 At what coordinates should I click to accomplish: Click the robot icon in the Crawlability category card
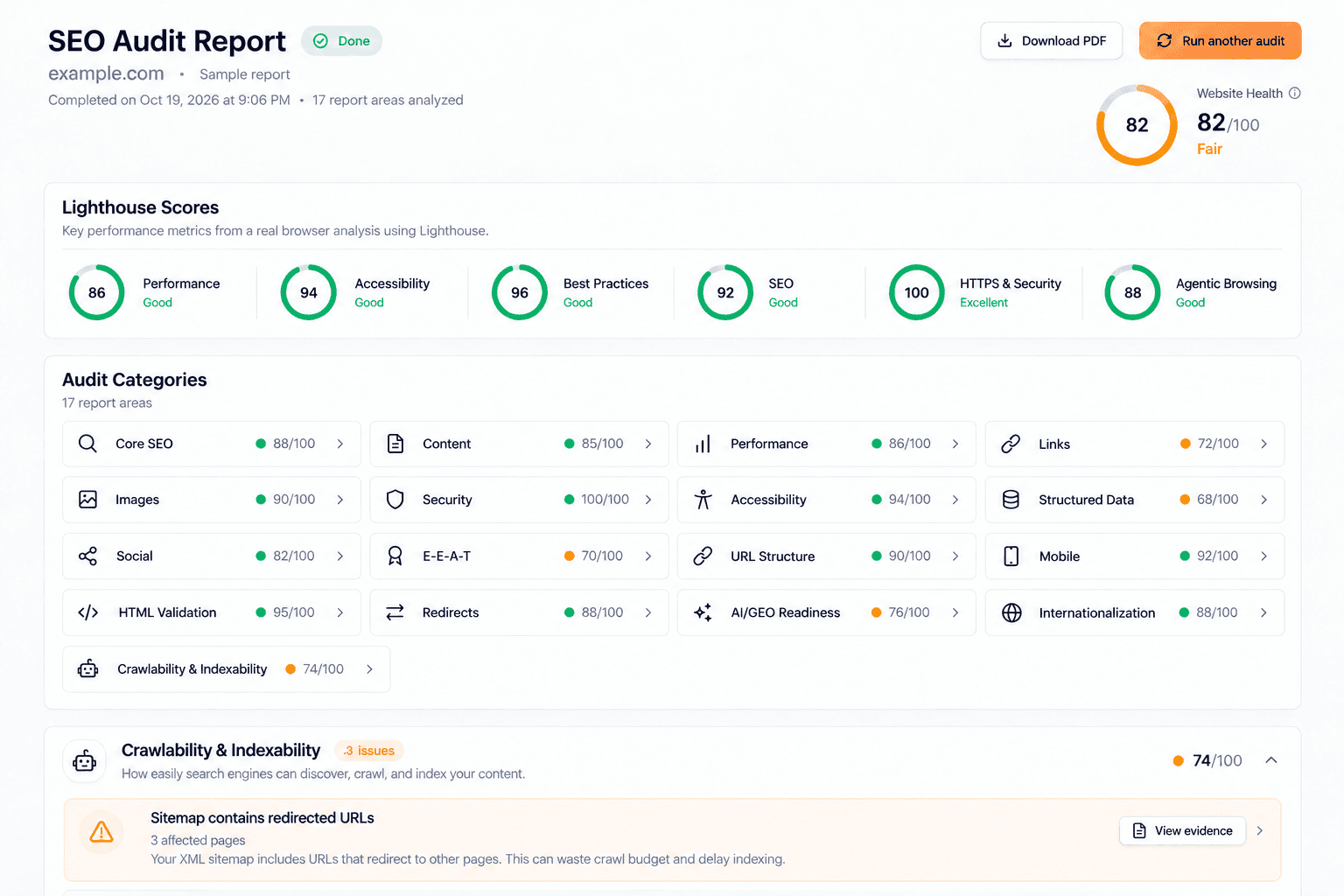coord(87,669)
